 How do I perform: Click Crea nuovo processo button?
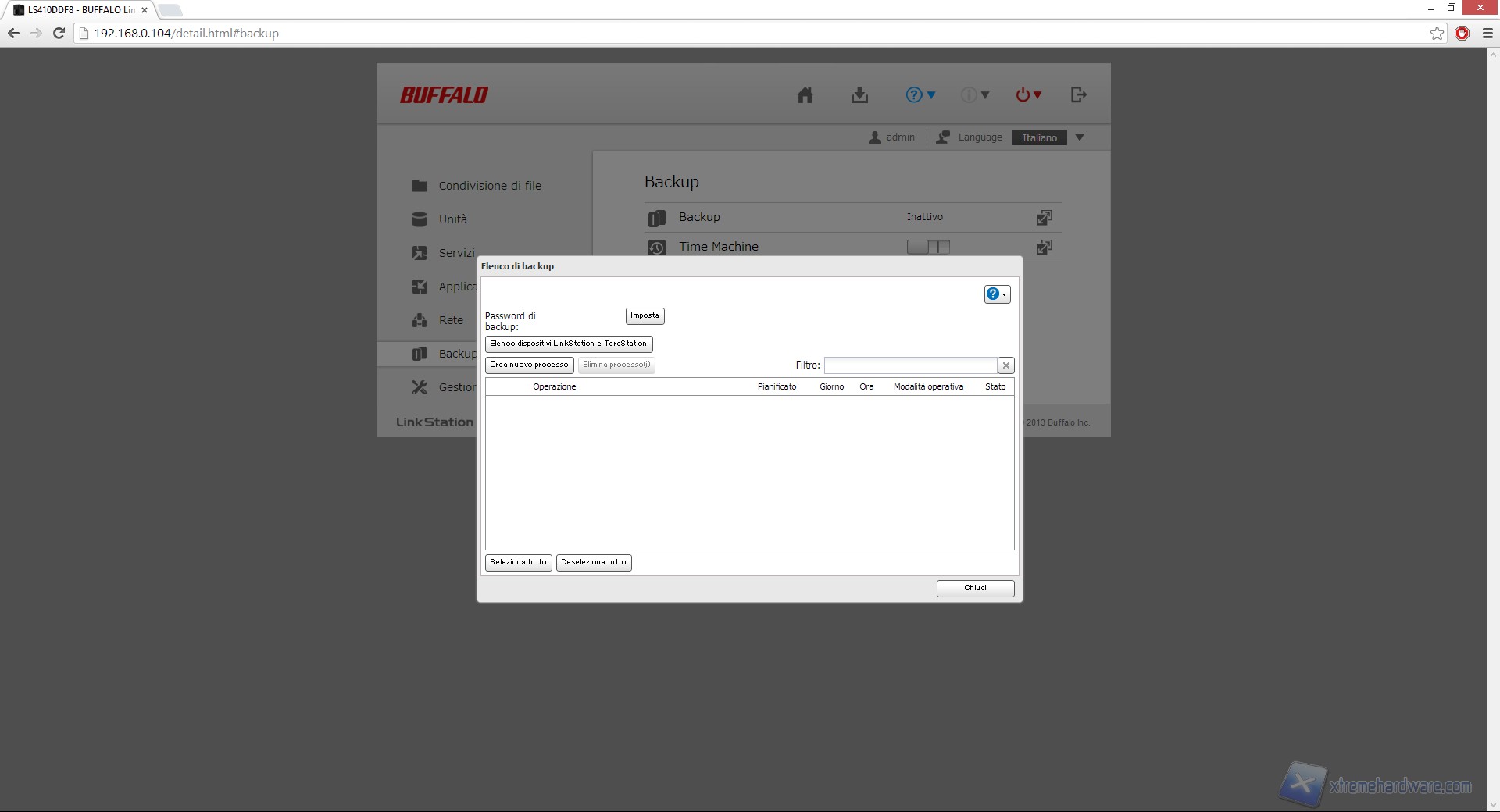pos(529,365)
